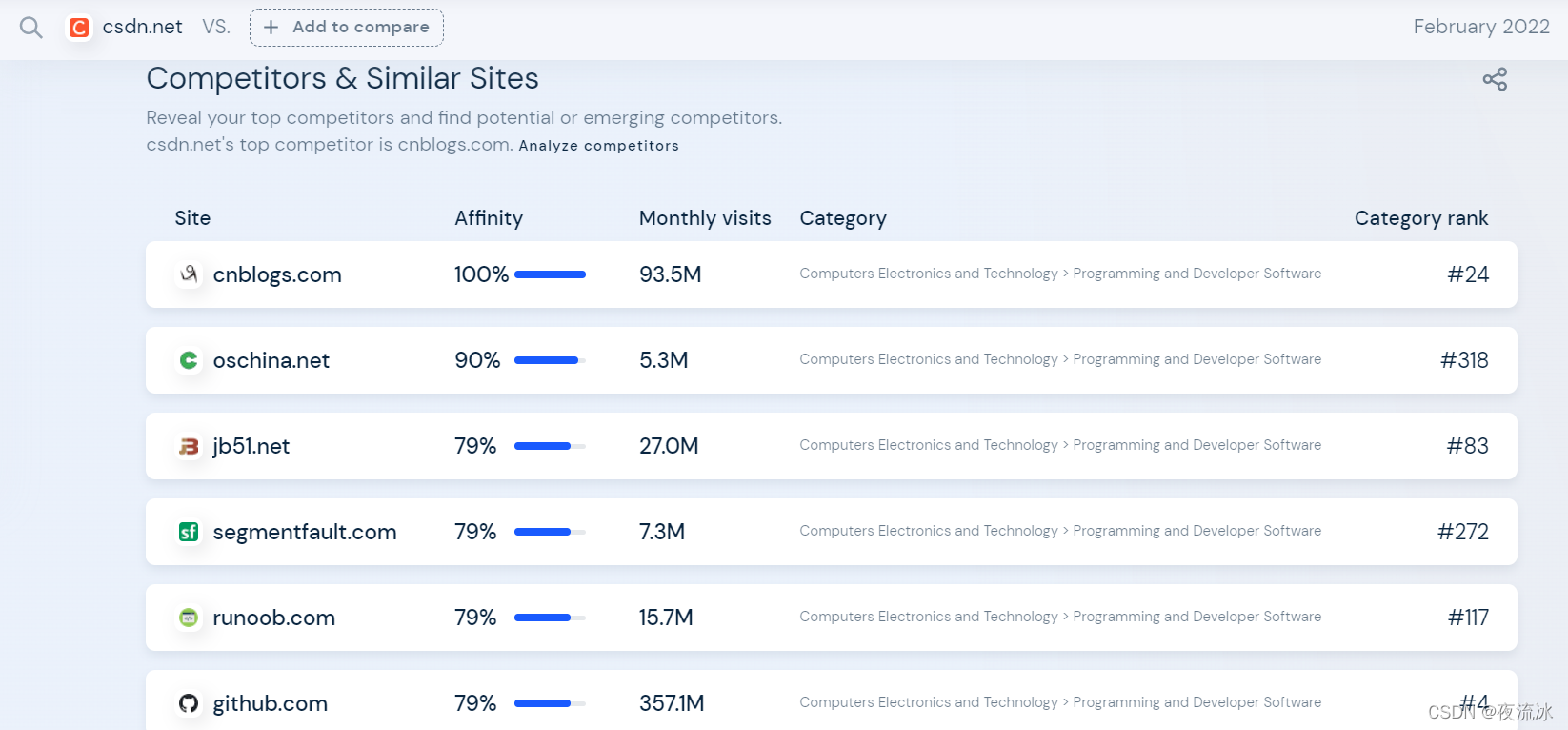The image size is (1568, 730).
Task: Click the Competitors & Similar Sites heading
Action: point(342,78)
